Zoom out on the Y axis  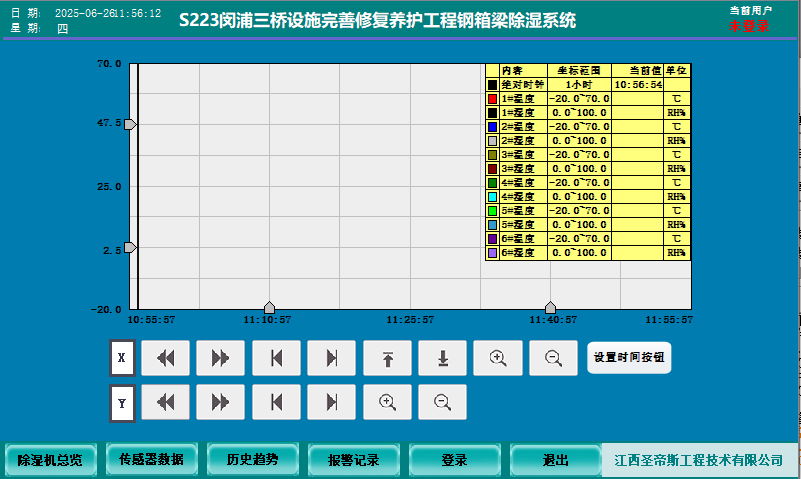pyautogui.click(x=442, y=402)
